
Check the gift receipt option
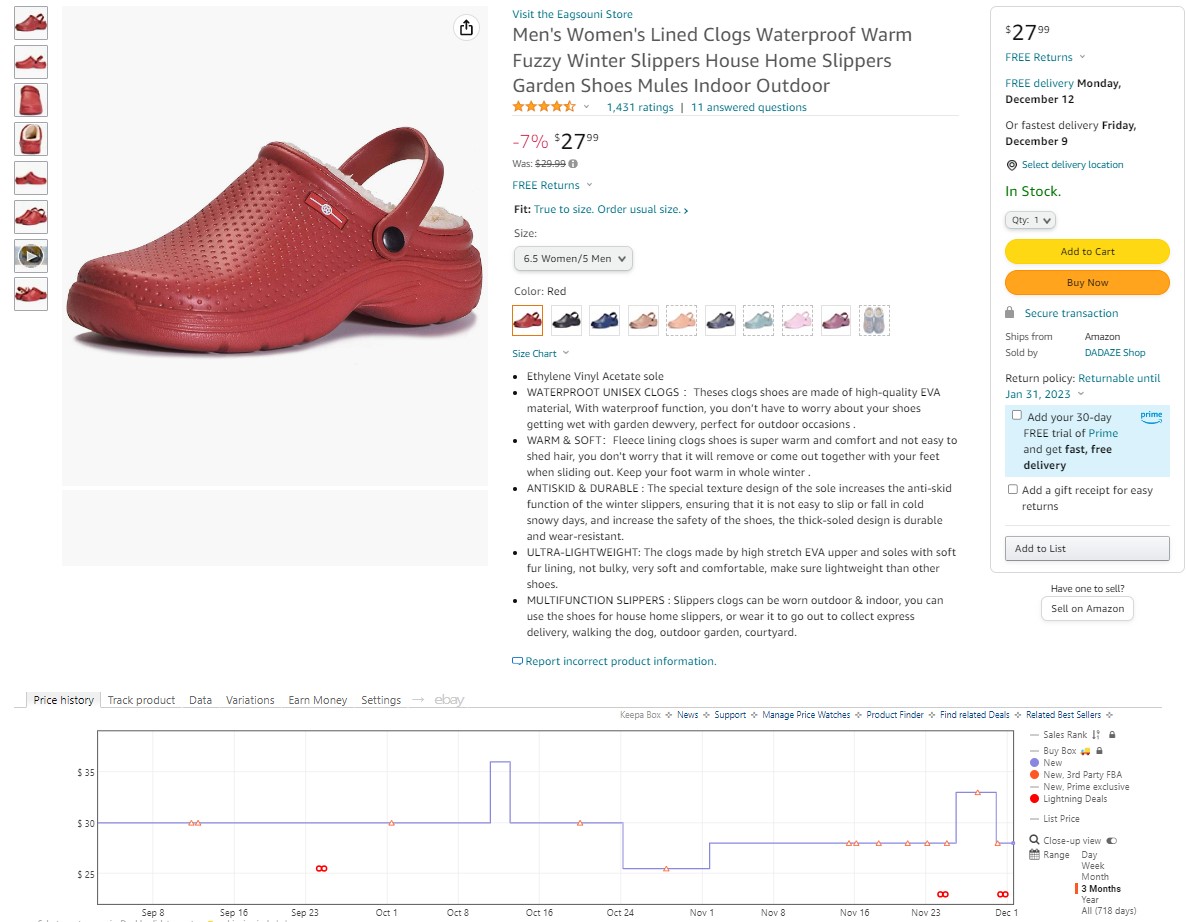[1013, 490]
